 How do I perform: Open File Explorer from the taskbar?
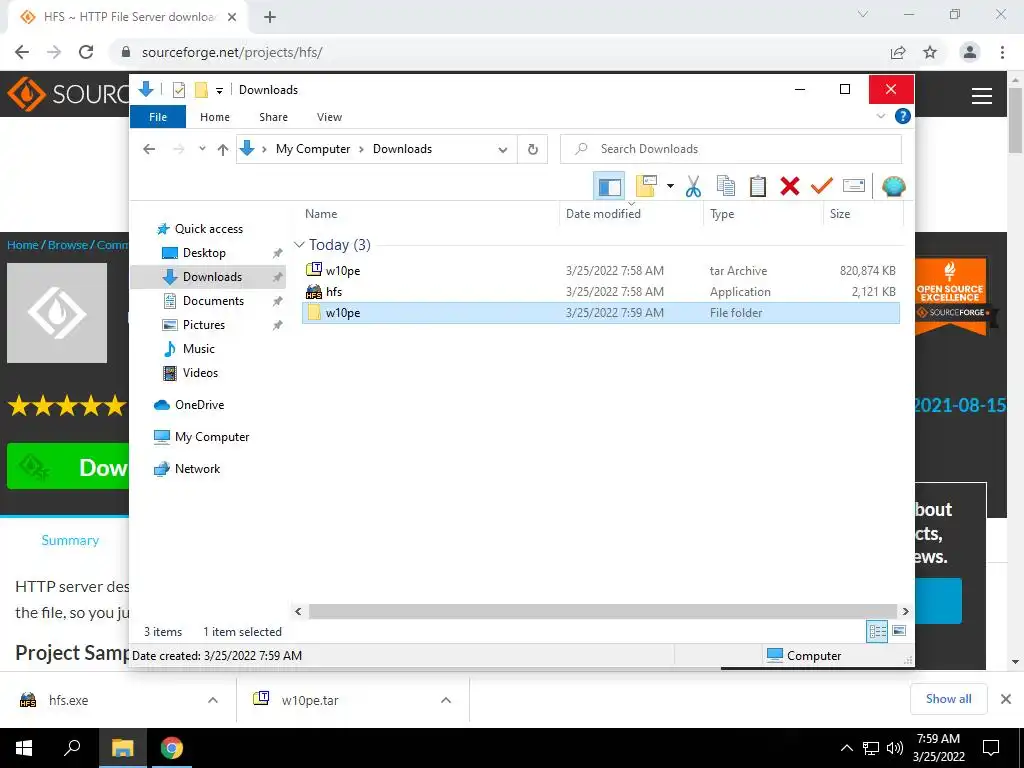click(x=122, y=748)
